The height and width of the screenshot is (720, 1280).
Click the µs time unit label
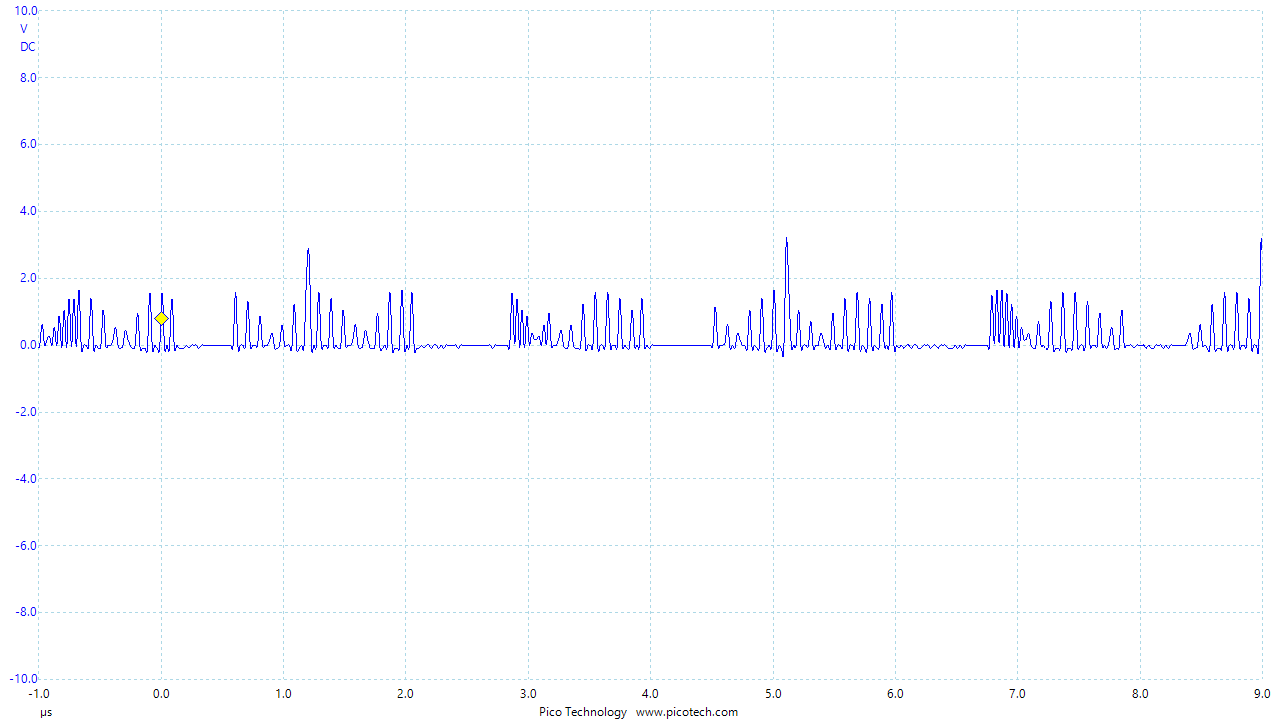[x=46, y=712]
